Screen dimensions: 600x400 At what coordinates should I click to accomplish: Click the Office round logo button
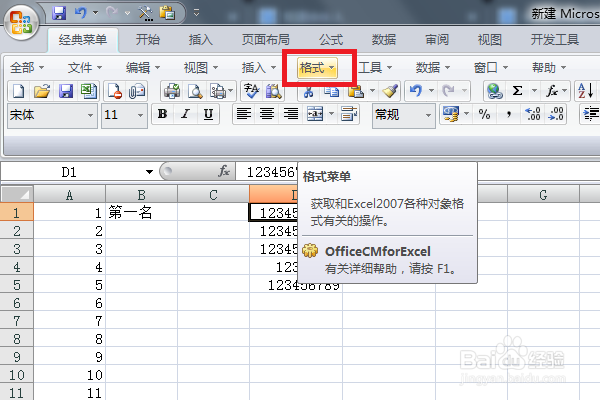(21, 23)
